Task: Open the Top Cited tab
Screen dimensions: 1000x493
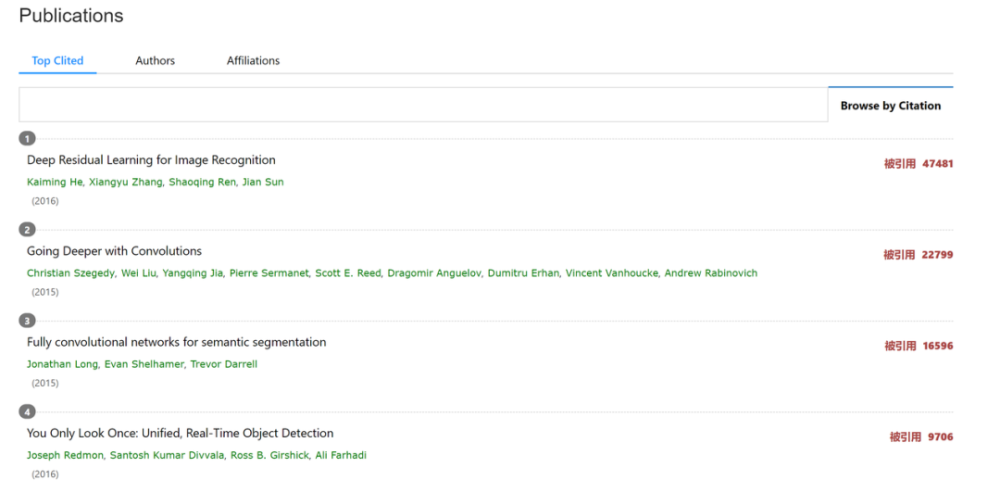Action: tap(57, 61)
